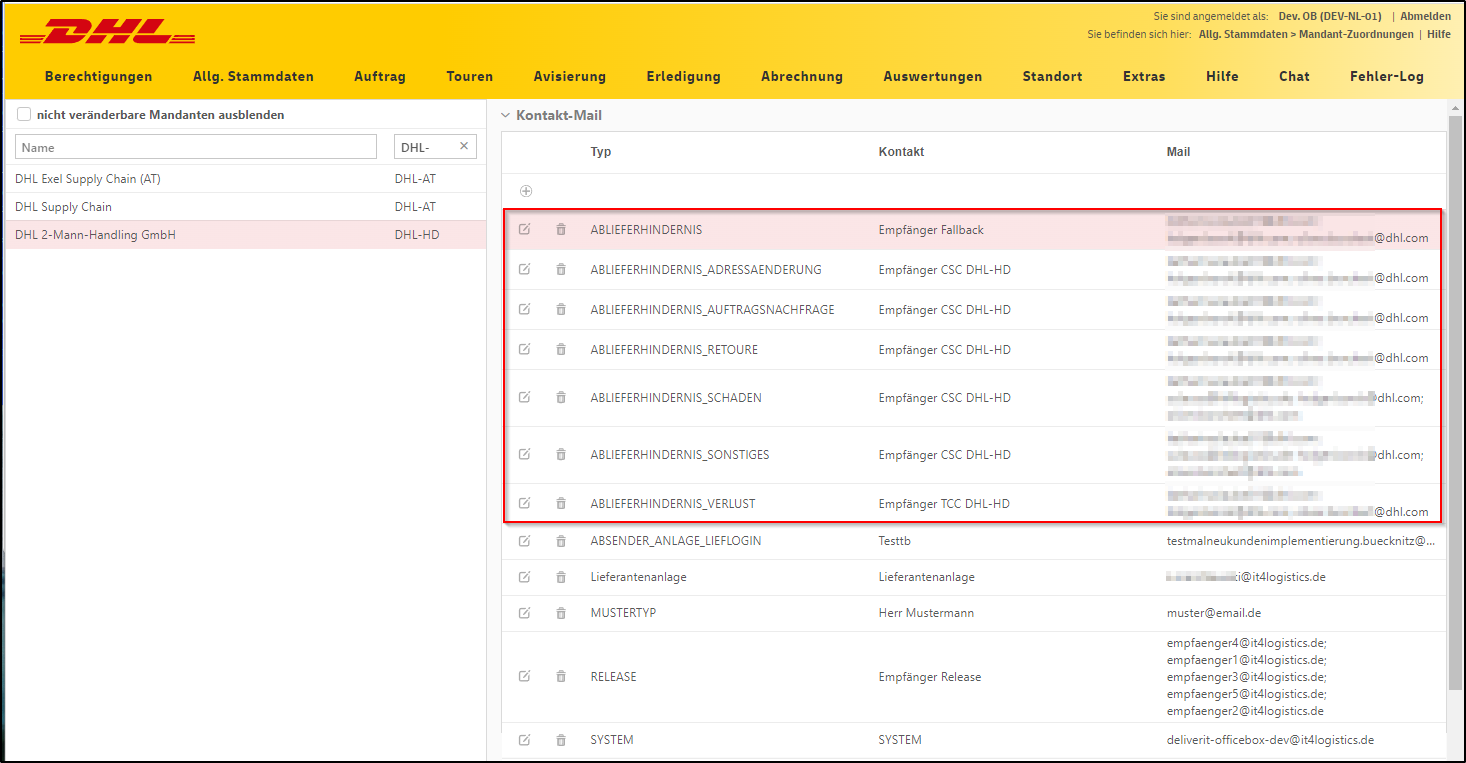Delete the Lieferantenanlage entry
The width and height of the screenshot is (1466, 763).
pos(561,577)
